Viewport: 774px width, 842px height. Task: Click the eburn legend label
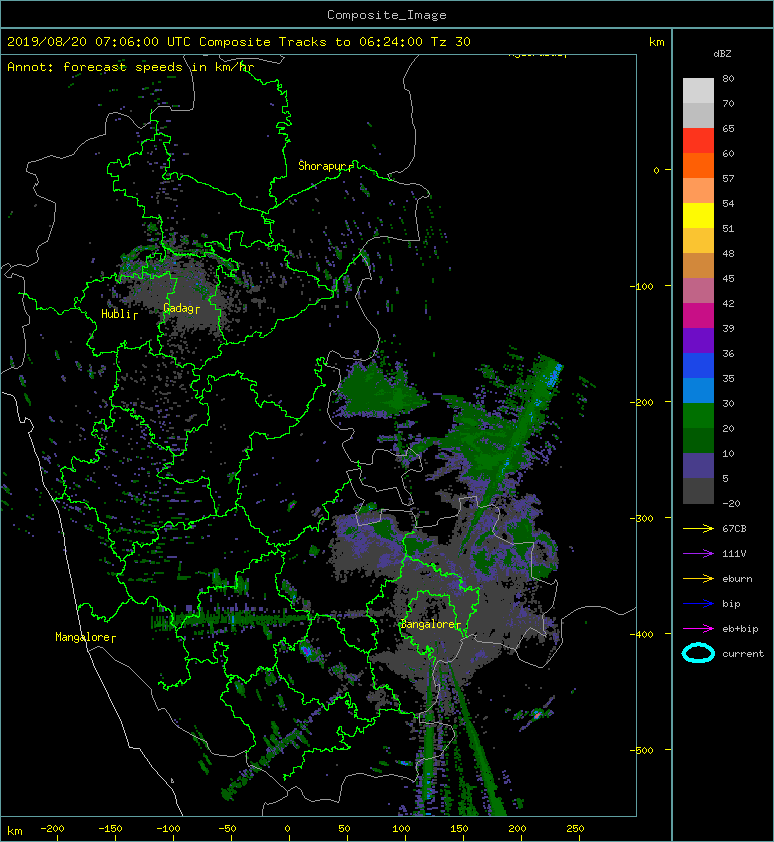coord(737,579)
